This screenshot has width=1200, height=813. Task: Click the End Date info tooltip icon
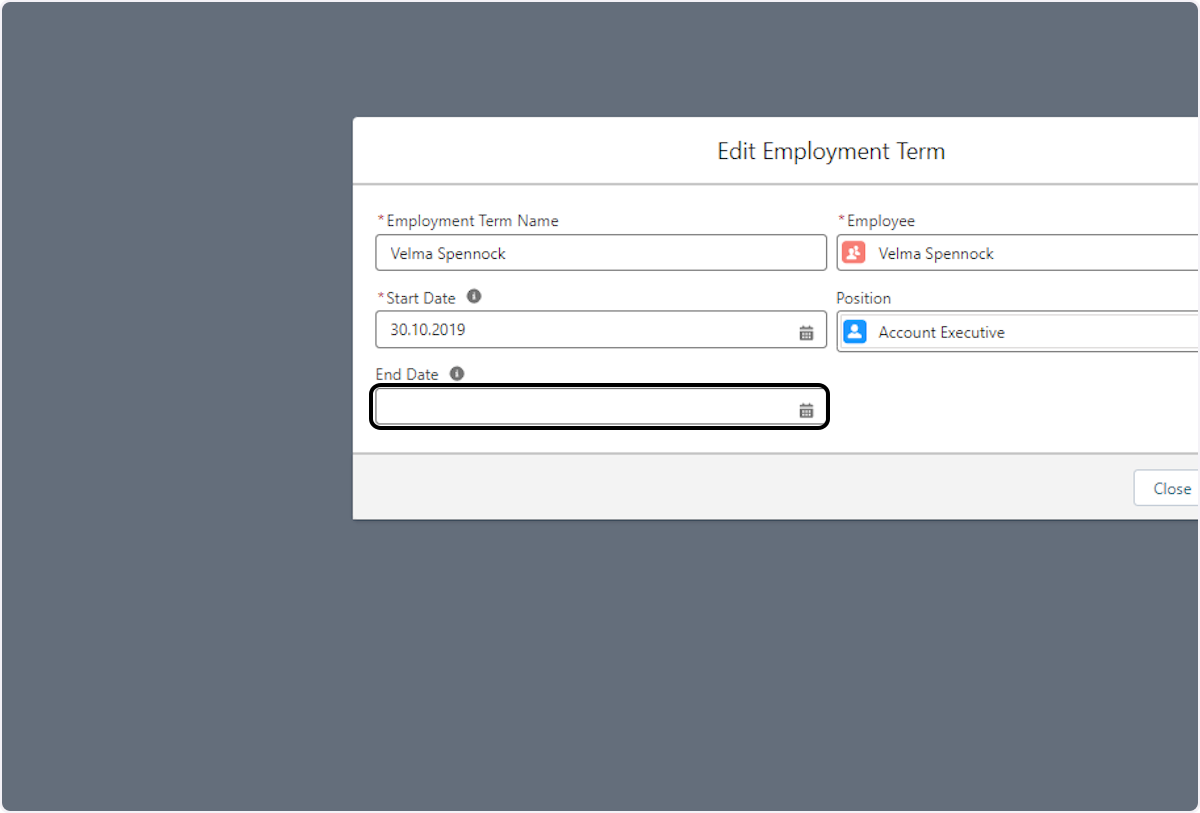coord(457,373)
